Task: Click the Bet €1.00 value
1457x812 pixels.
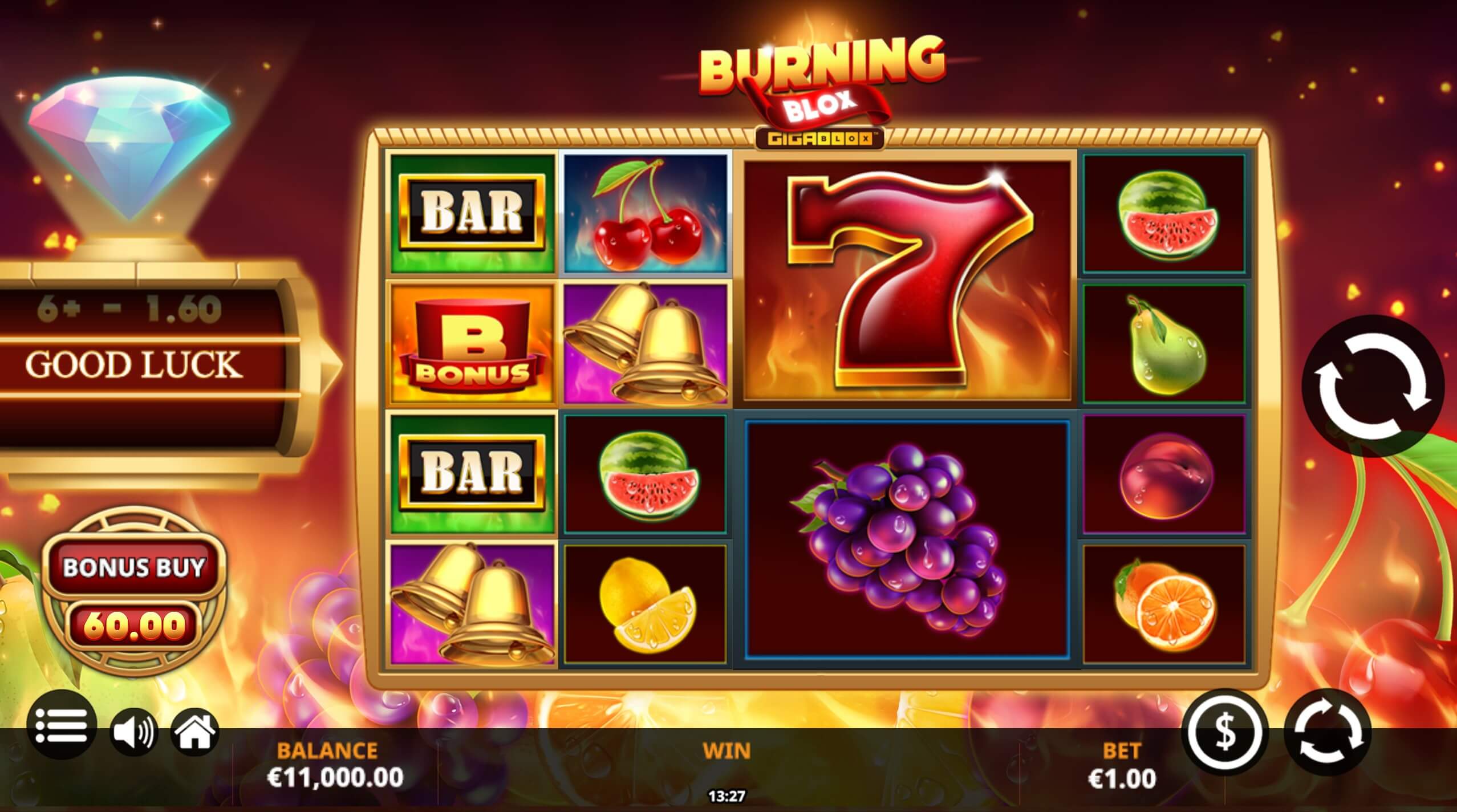Action: pyautogui.click(x=1122, y=778)
